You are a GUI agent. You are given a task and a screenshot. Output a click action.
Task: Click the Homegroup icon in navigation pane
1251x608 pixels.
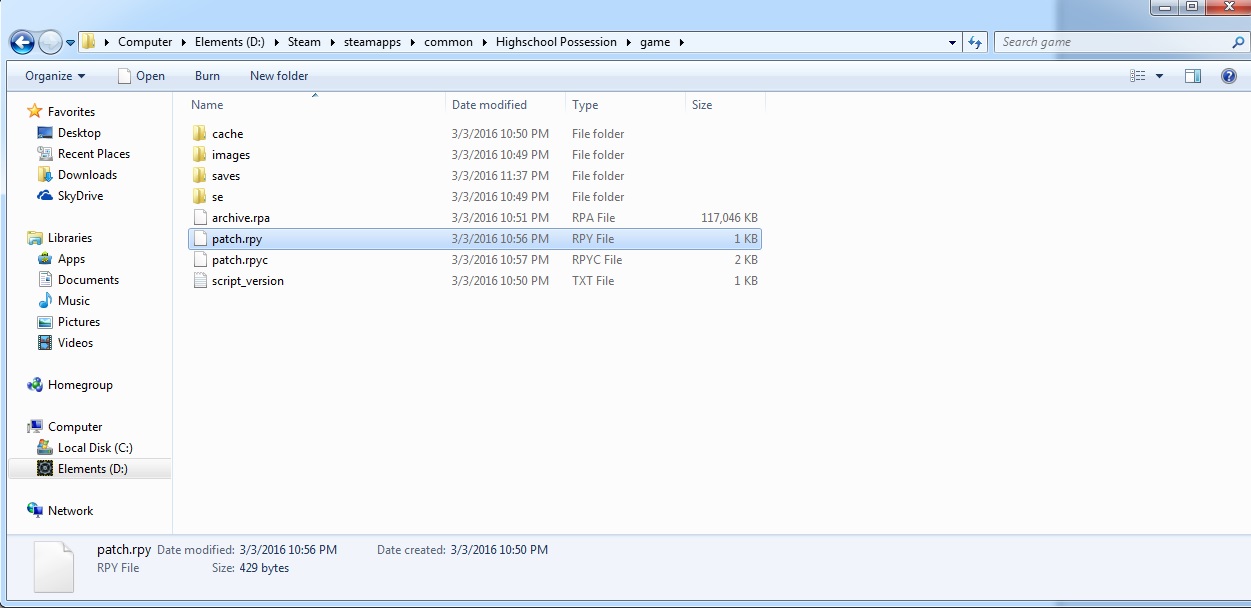(x=35, y=384)
